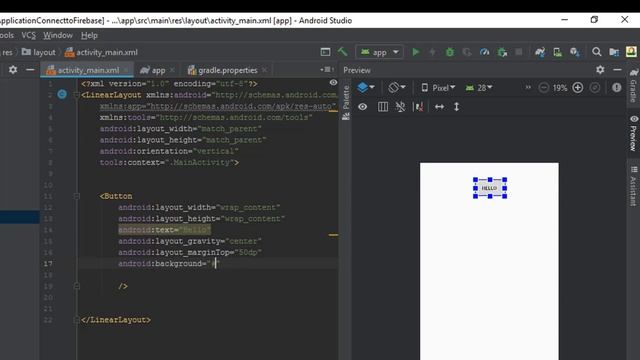Open the Gradle side tool window
Screen dimensions: 640x360
[x=633, y=86]
